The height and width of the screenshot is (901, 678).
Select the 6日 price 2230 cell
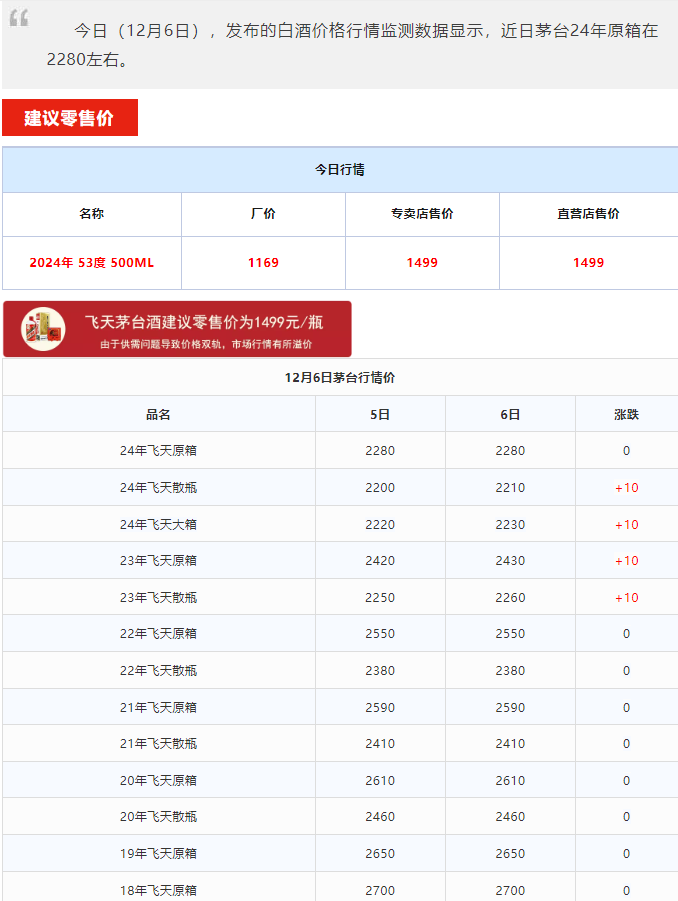point(510,524)
